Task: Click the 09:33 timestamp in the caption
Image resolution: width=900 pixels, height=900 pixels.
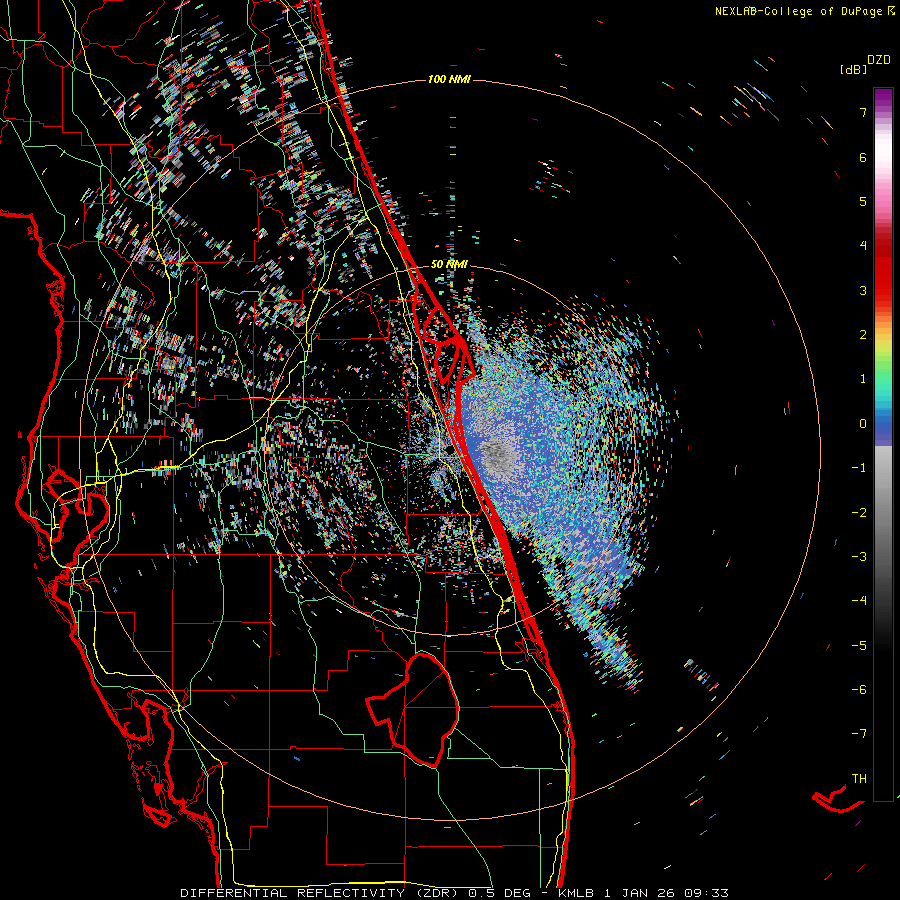Action: click(x=706, y=893)
